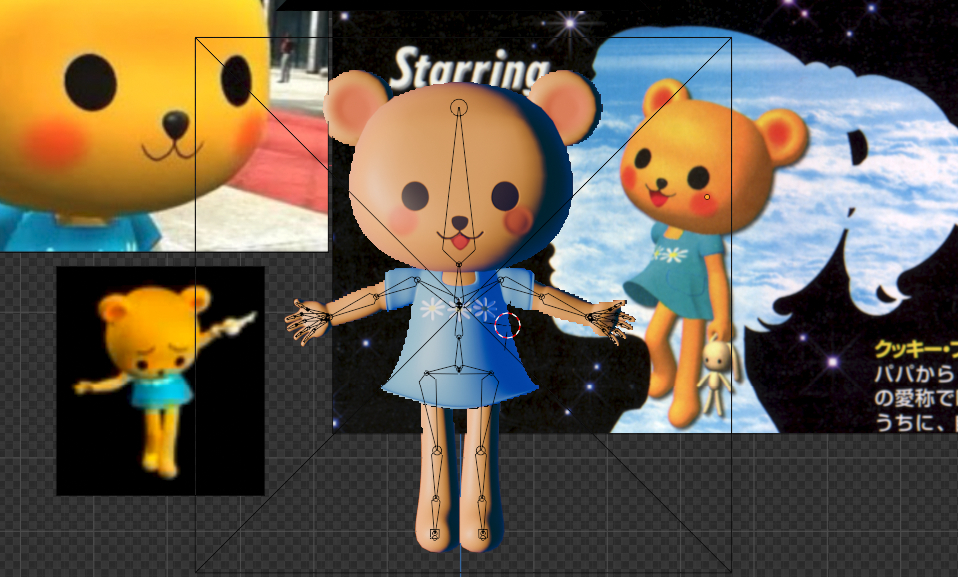Viewport: 958px width, 577px height.
Task: Select the chest bone joint between dress daisies
Action: [458, 304]
